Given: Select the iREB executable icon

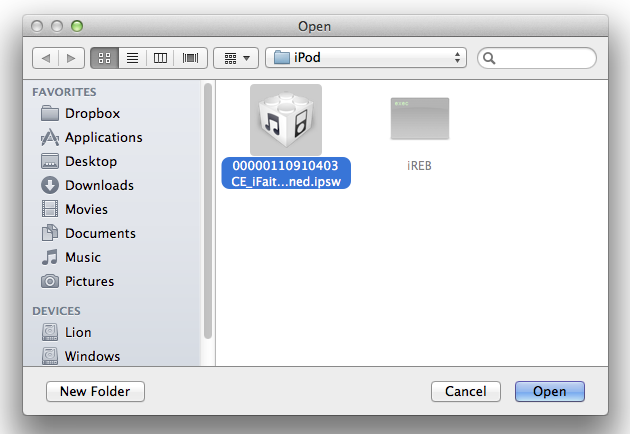Looking at the screenshot, I should click(x=420, y=119).
